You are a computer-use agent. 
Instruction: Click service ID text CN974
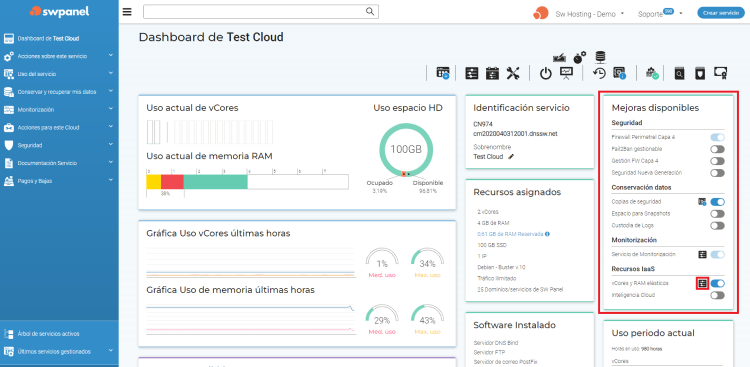tap(482, 123)
